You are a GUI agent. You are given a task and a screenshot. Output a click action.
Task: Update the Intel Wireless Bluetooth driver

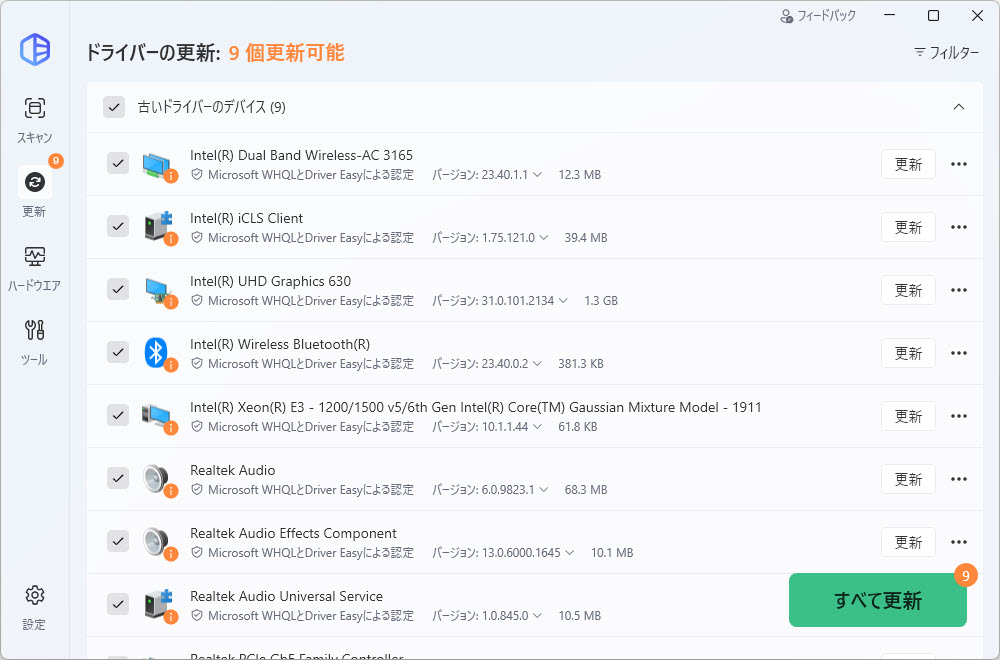pos(908,353)
